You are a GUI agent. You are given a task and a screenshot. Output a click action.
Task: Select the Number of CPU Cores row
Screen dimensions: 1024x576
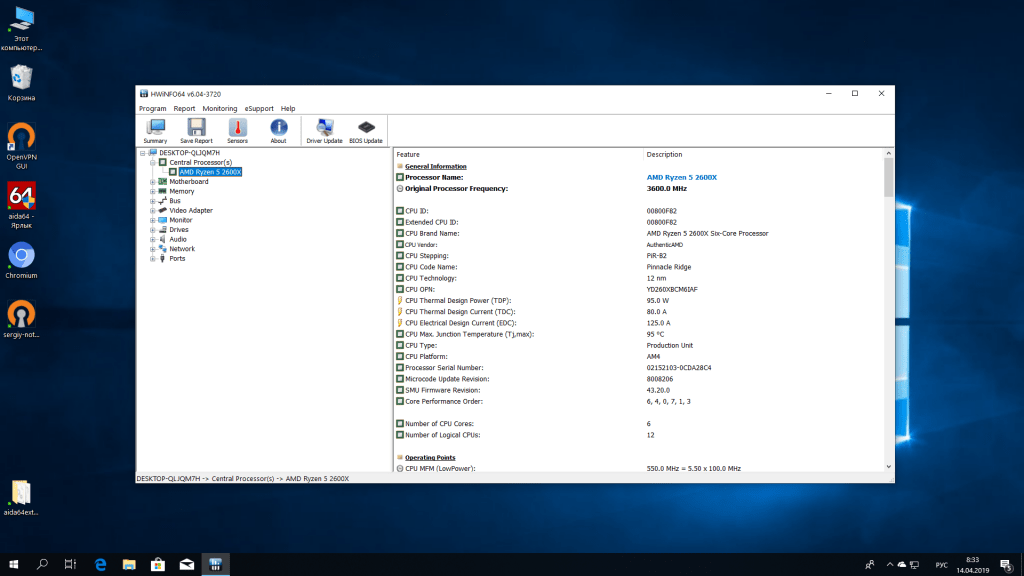[x=639, y=424]
